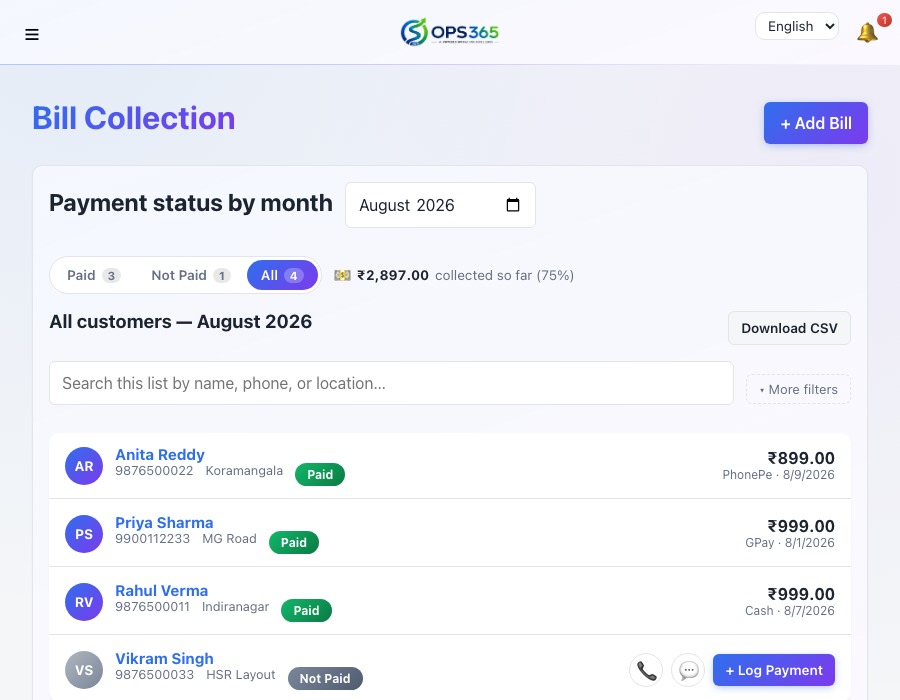Download the CSV file
The height and width of the screenshot is (700, 900).
tap(789, 328)
